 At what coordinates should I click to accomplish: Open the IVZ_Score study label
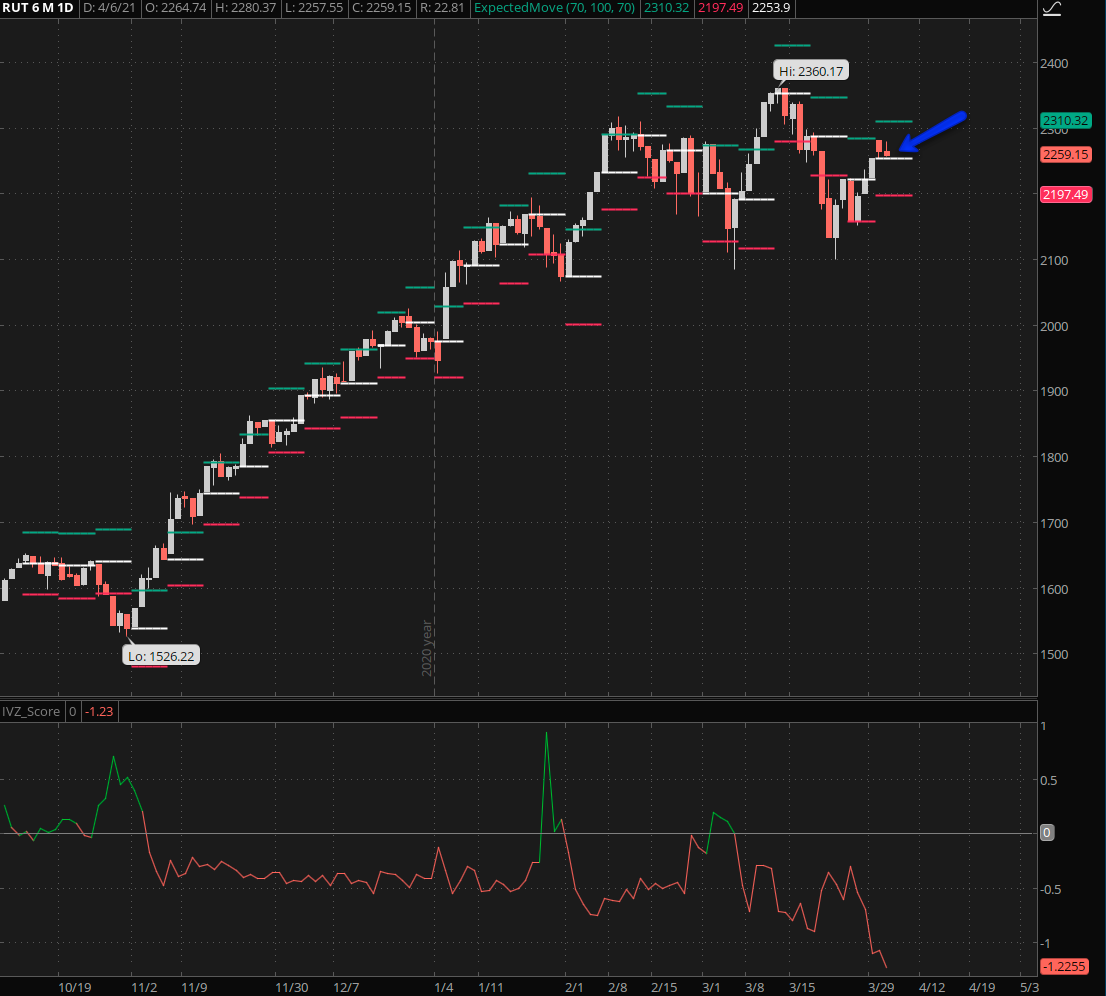coord(32,712)
